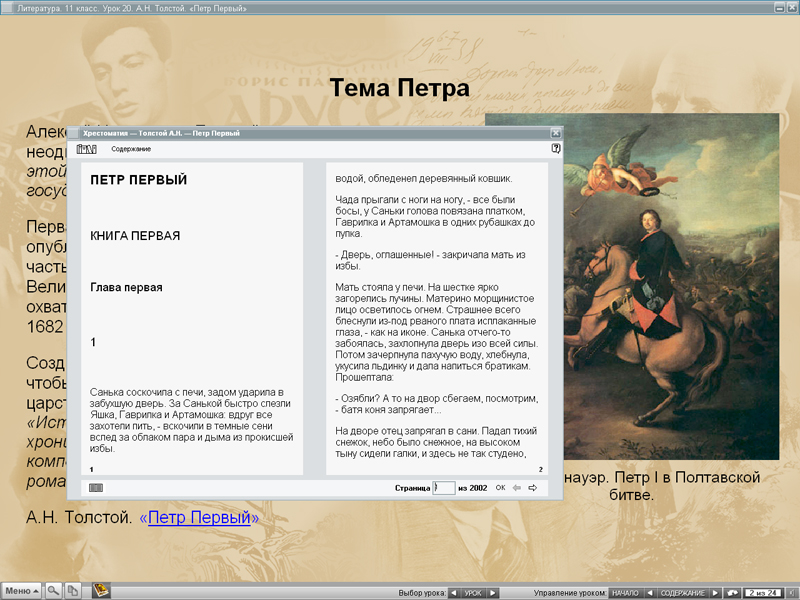Click the backward arrow beside ОК button
Screen dimensions: 800x600
click(516, 487)
